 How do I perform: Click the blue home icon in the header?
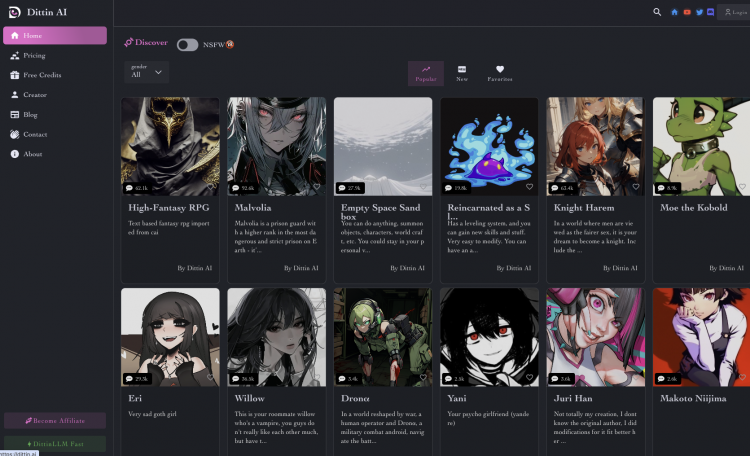[x=674, y=12]
